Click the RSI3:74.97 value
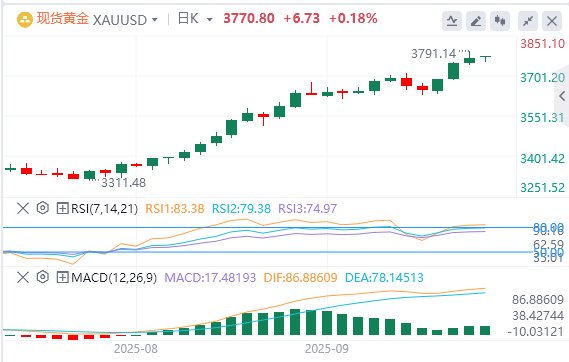 (308, 209)
